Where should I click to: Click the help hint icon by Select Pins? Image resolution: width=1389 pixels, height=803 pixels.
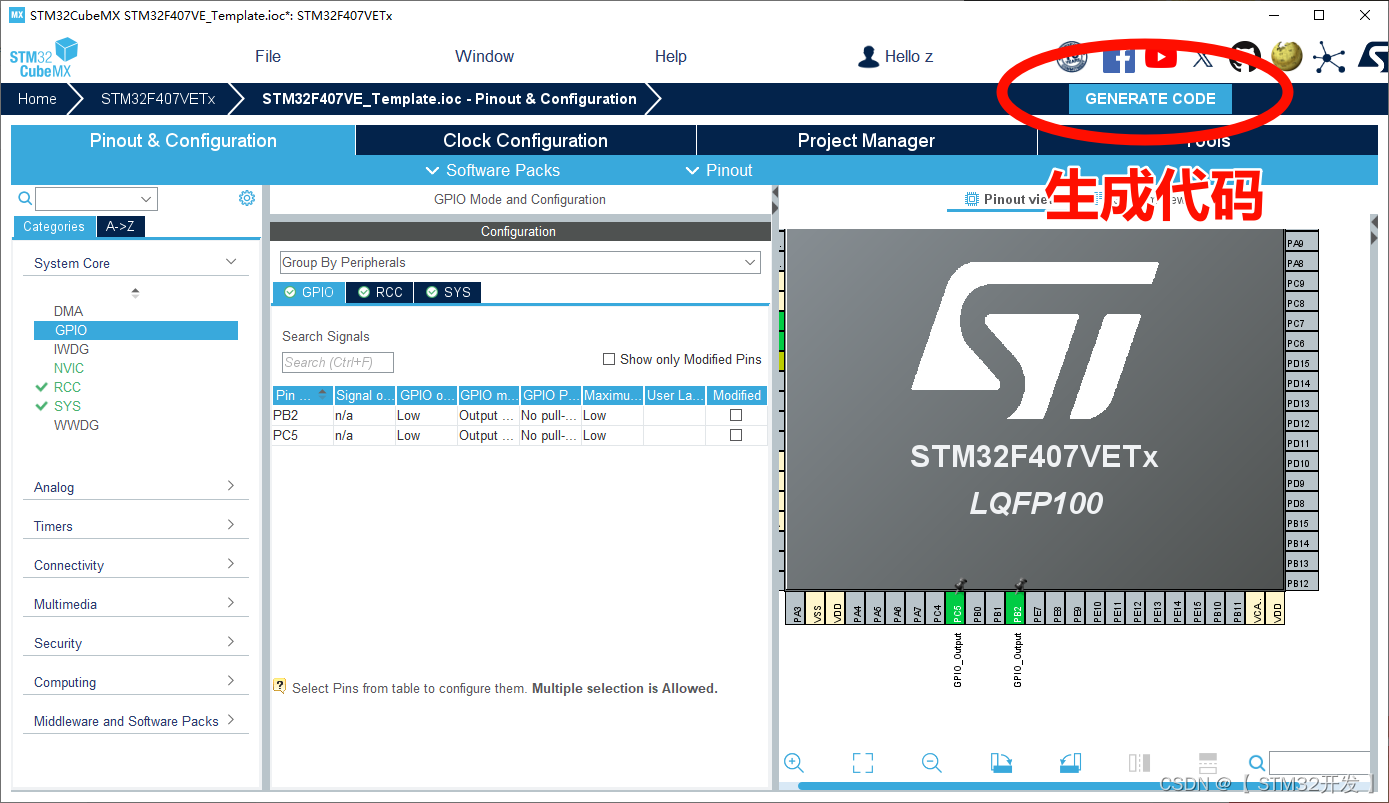pos(280,687)
